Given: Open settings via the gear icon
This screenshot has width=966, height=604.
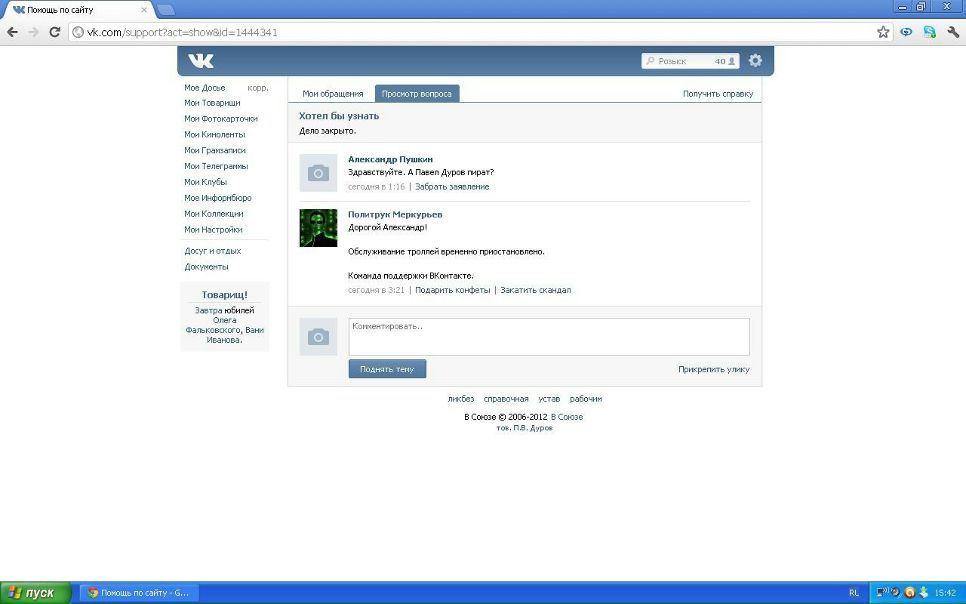Looking at the screenshot, I should point(755,61).
